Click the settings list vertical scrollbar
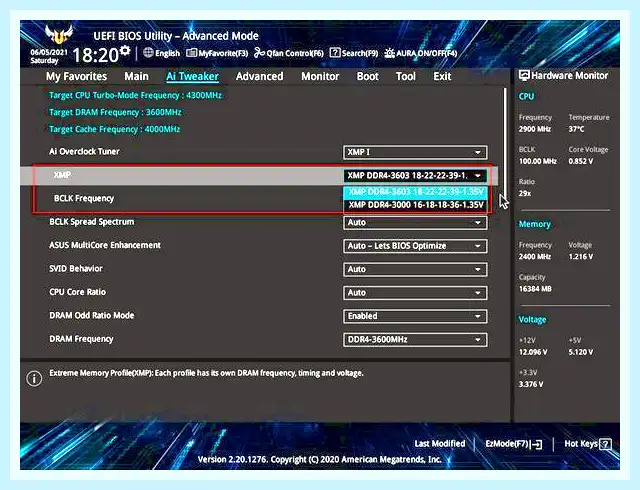 pos(505,143)
